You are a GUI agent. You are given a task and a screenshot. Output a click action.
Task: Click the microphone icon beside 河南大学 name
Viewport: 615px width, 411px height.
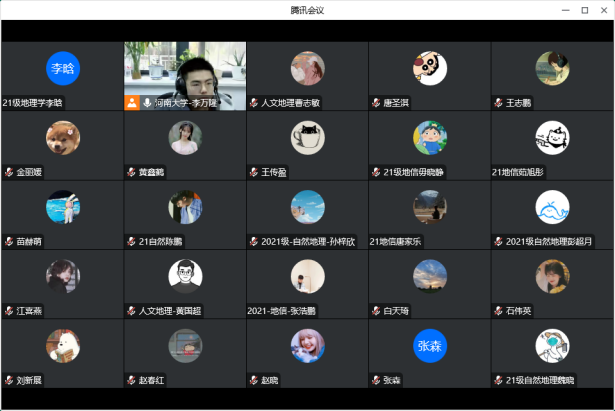tap(147, 102)
